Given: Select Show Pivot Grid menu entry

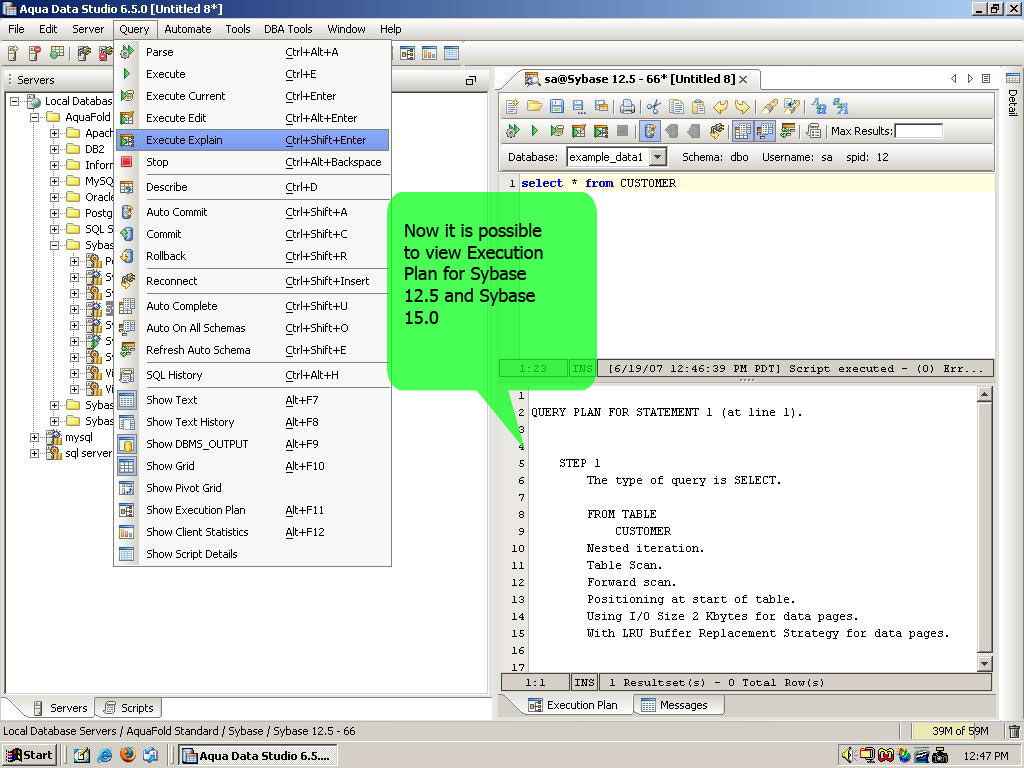Looking at the screenshot, I should (x=253, y=488).
